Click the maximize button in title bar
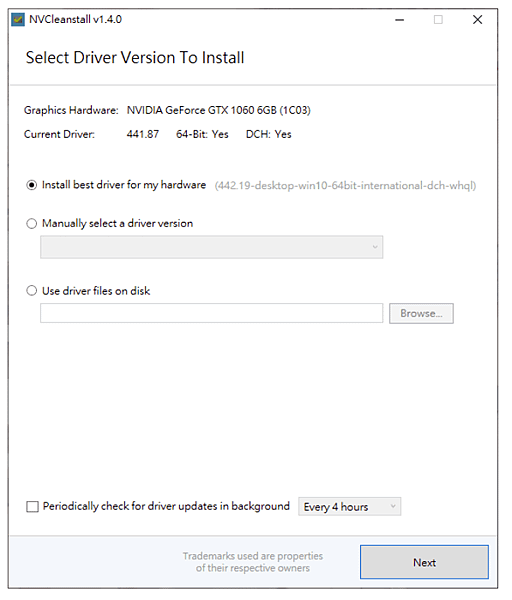 (438, 20)
